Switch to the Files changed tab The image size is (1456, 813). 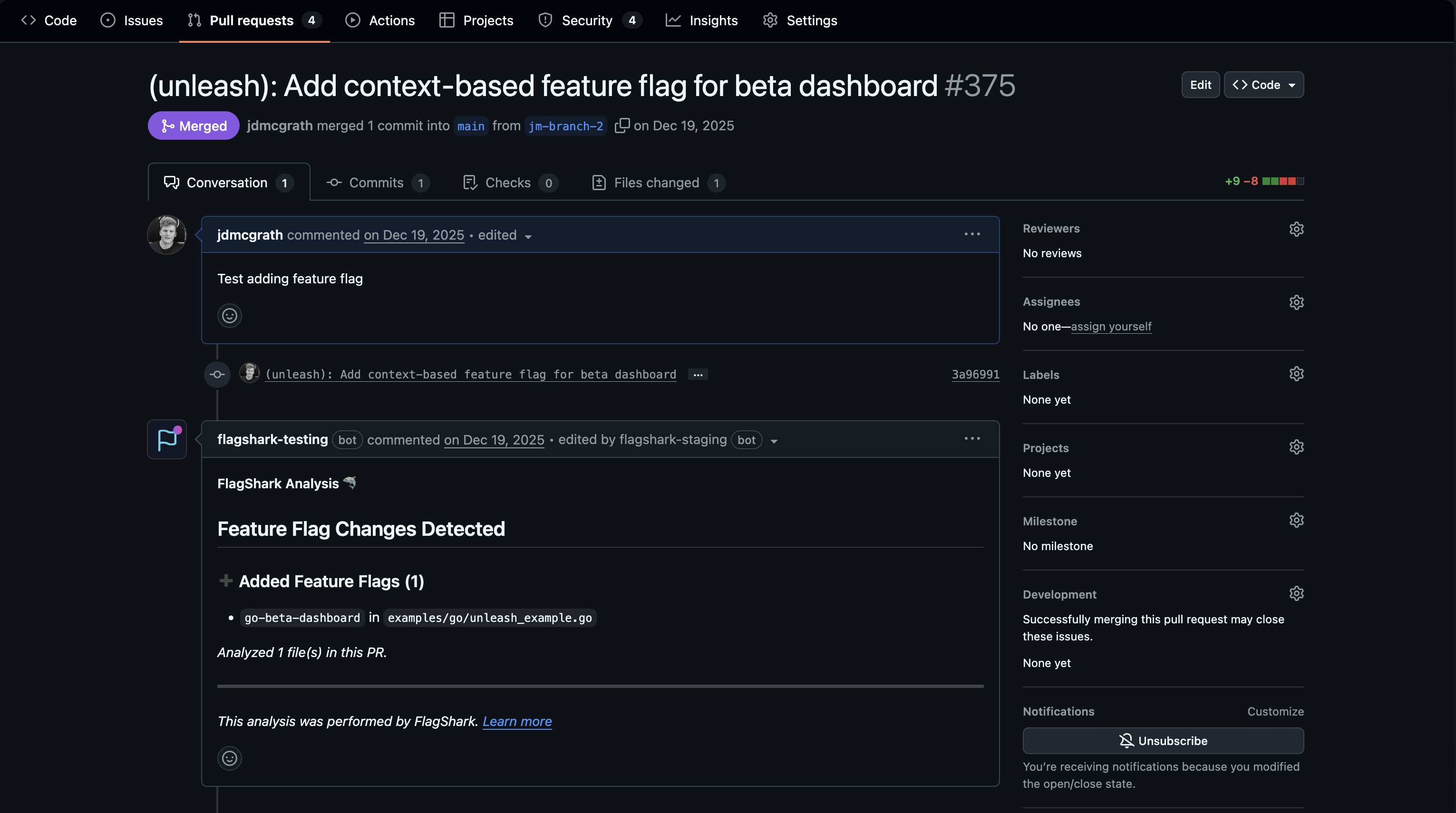(657, 183)
